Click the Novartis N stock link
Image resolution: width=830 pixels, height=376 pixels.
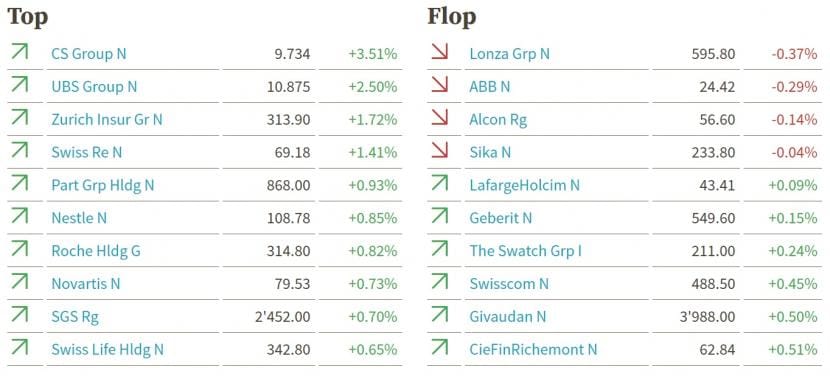(x=86, y=283)
